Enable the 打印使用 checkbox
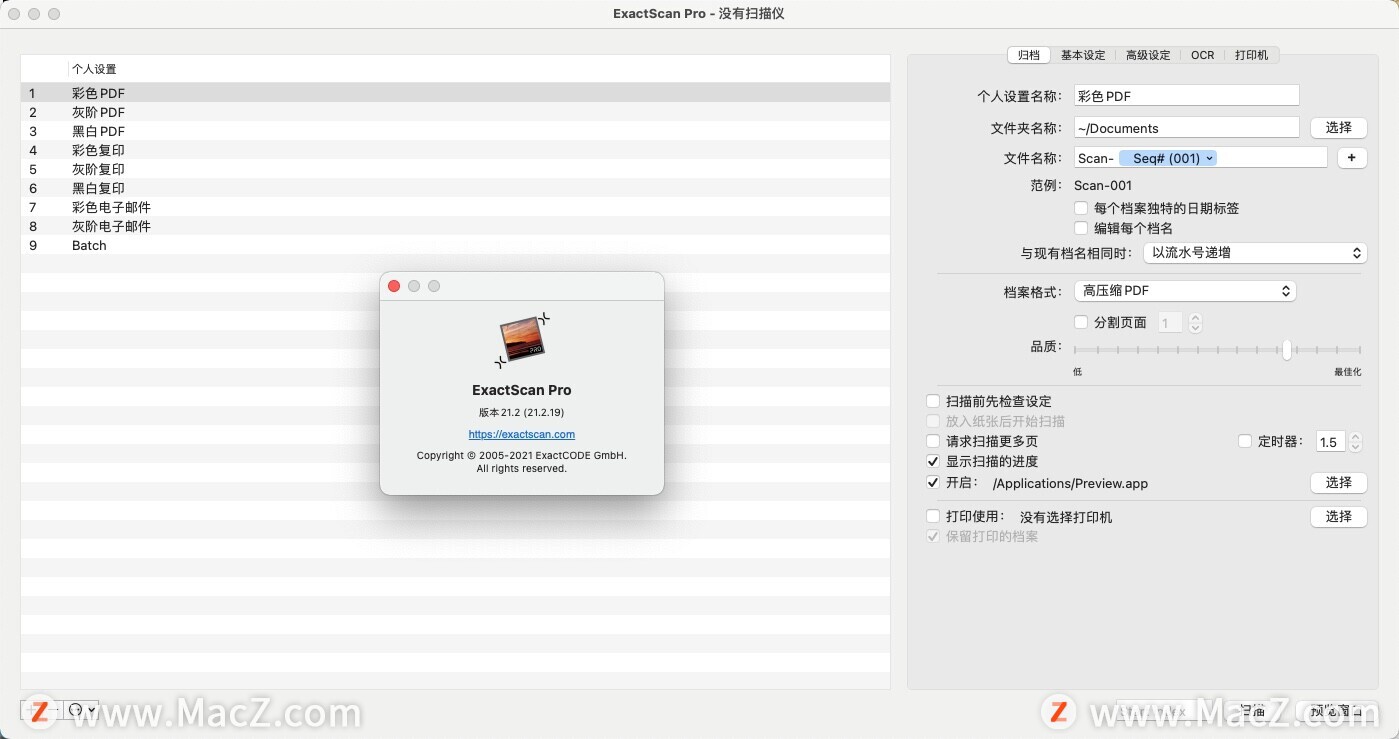Viewport: 1399px width, 739px height. click(x=933, y=516)
